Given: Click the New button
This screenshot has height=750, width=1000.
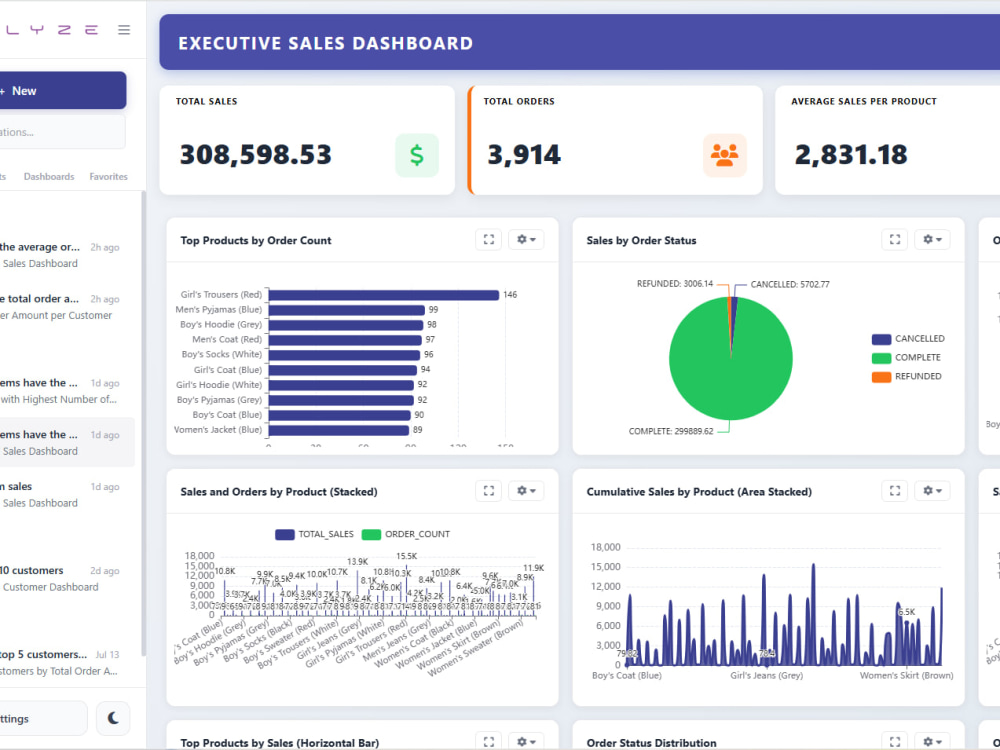Looking at the screenshot, I should tap(62, 91).
